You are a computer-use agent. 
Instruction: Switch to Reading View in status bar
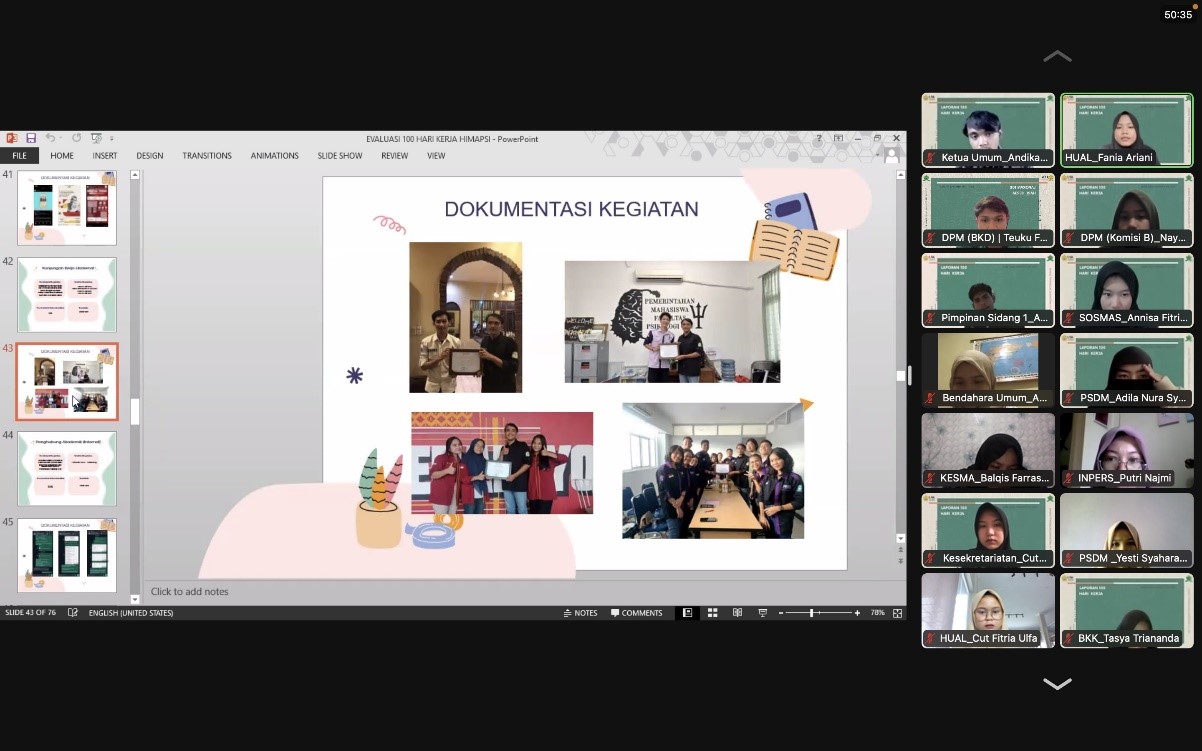tap(737, 613)
